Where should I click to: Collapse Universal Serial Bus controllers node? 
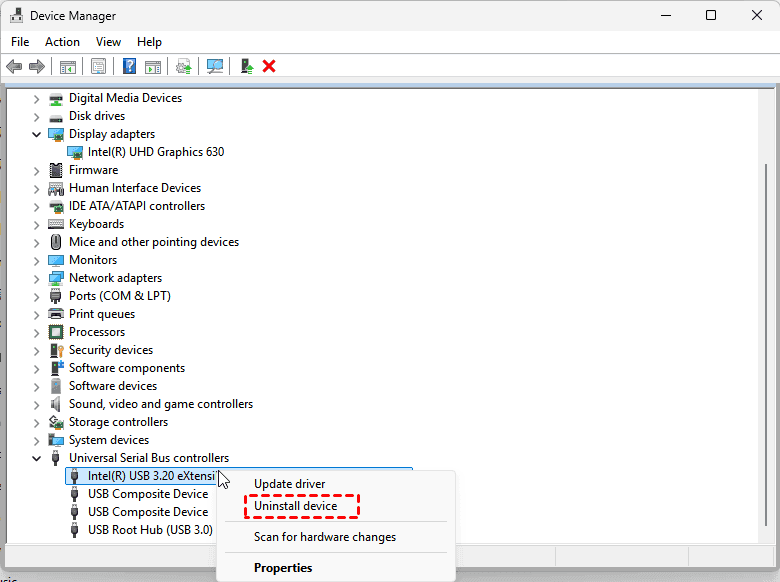click(x=37, y=458)
